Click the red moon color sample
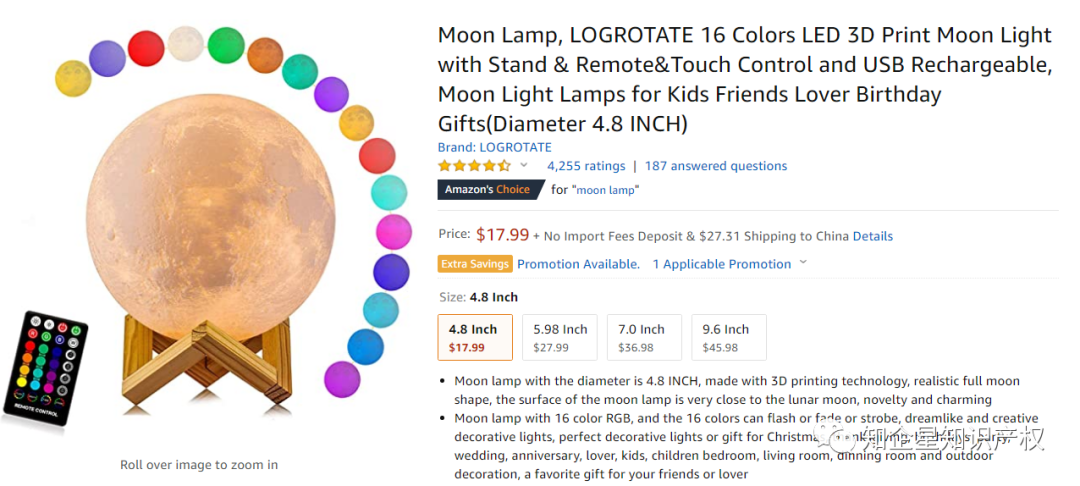The width and height of the screenshot is (1080, 486). (146, 49)
